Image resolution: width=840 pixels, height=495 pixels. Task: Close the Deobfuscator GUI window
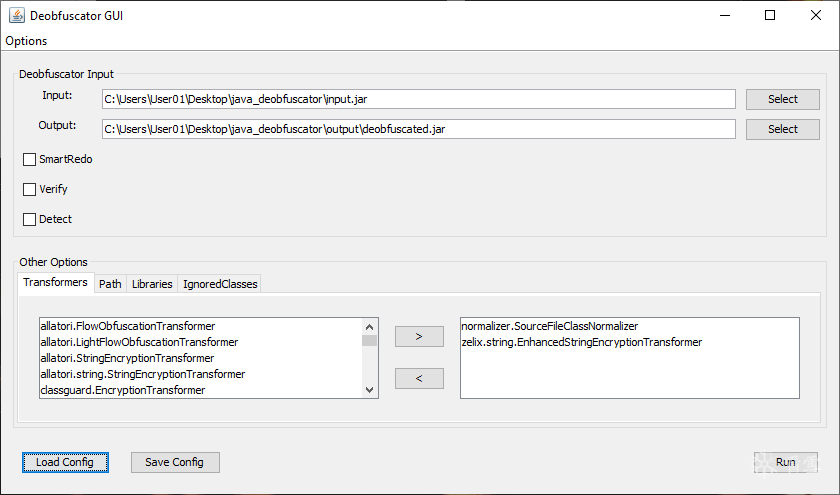pos(815,15)
